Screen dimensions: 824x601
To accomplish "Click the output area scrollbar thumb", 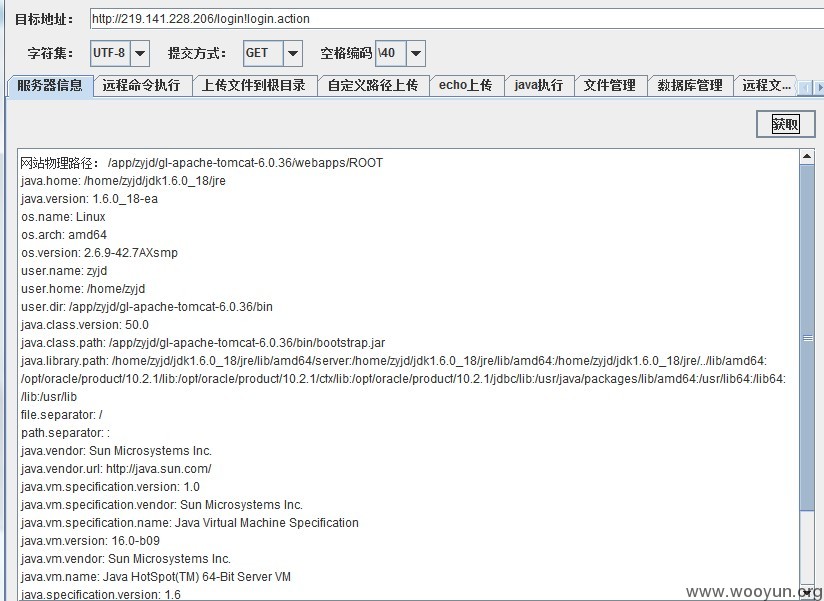I will pos(807,338).
